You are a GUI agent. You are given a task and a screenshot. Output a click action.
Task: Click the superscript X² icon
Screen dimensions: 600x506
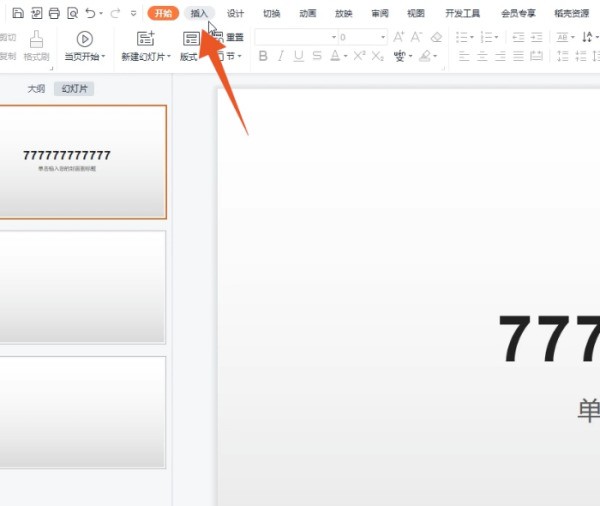coord(359,56)
